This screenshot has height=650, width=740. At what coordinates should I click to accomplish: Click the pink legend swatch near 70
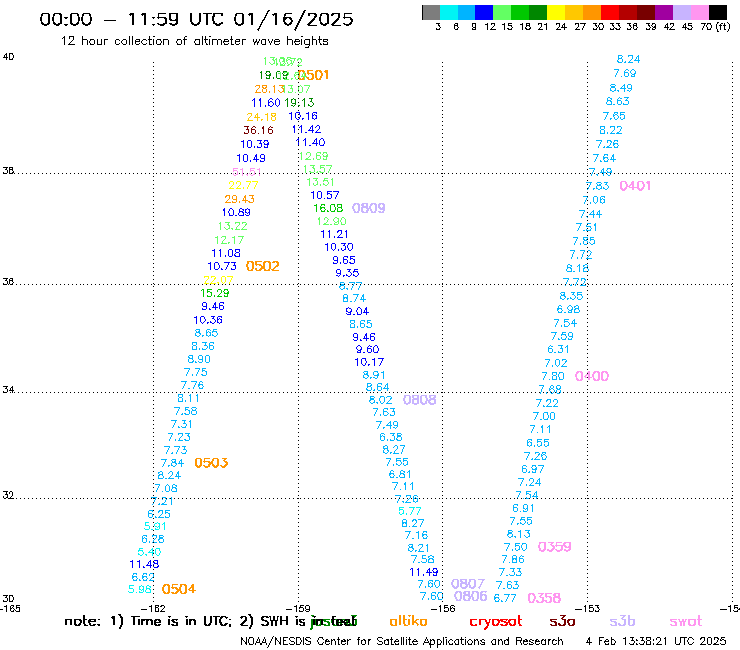700,12
